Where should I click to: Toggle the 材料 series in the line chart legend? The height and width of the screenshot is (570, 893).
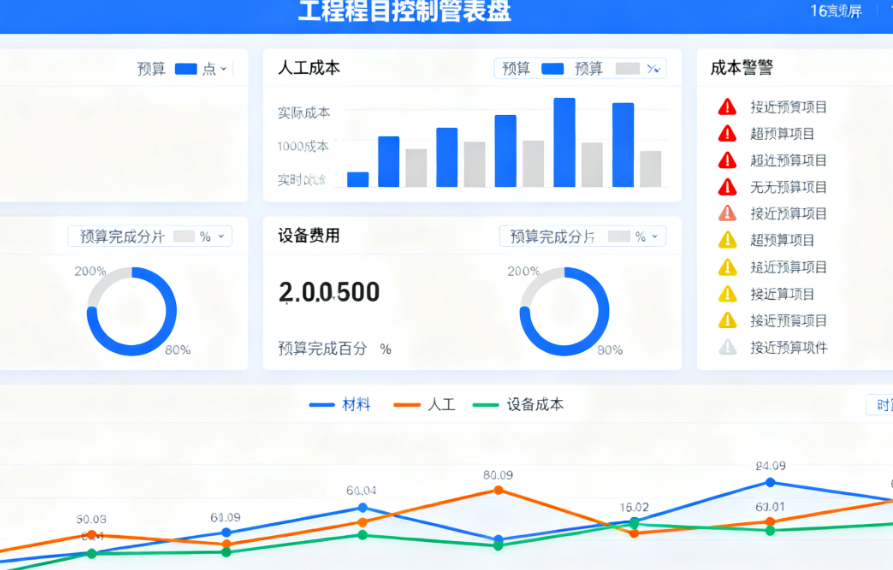coord(339,405)
